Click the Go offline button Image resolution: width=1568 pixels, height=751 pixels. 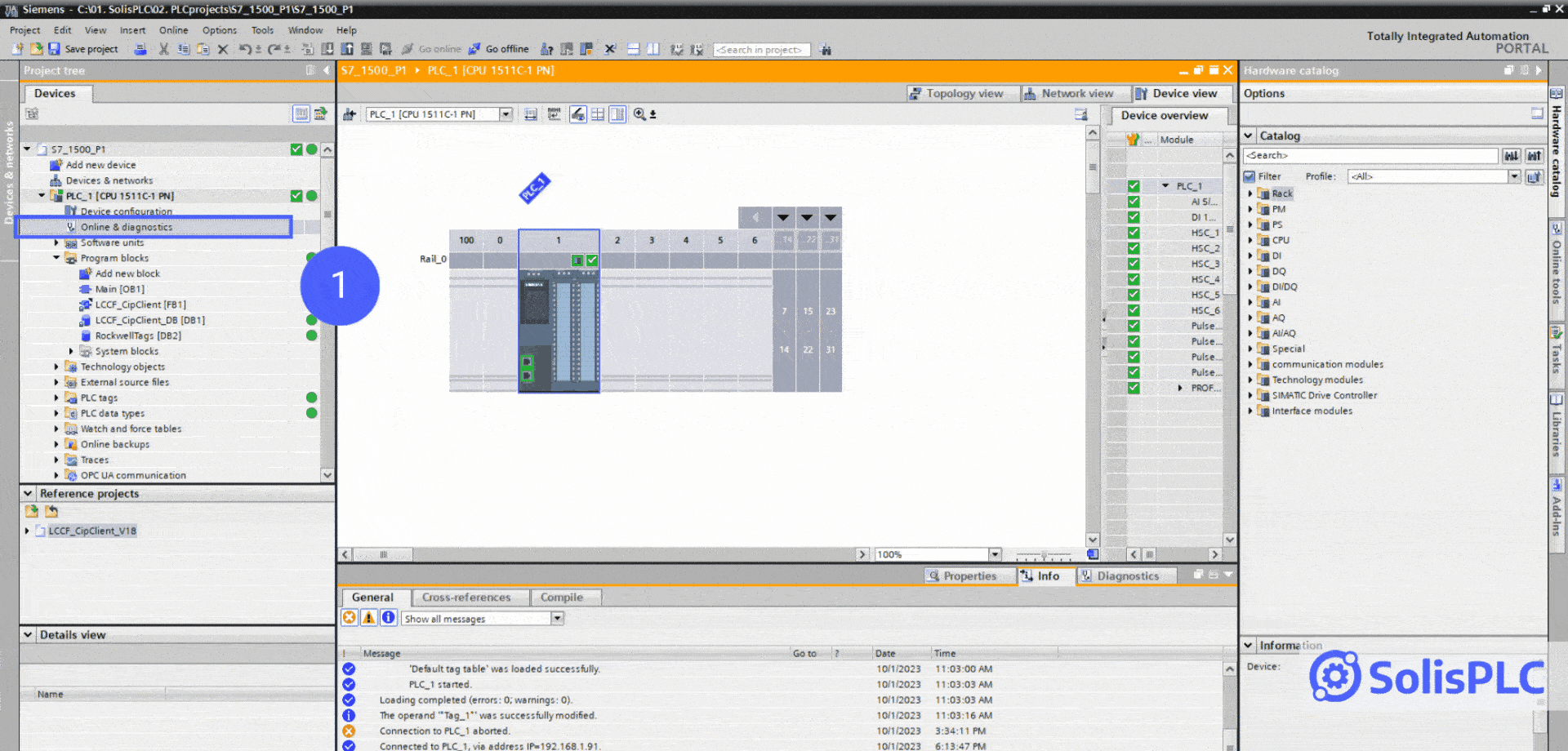[x=498, y=49]
